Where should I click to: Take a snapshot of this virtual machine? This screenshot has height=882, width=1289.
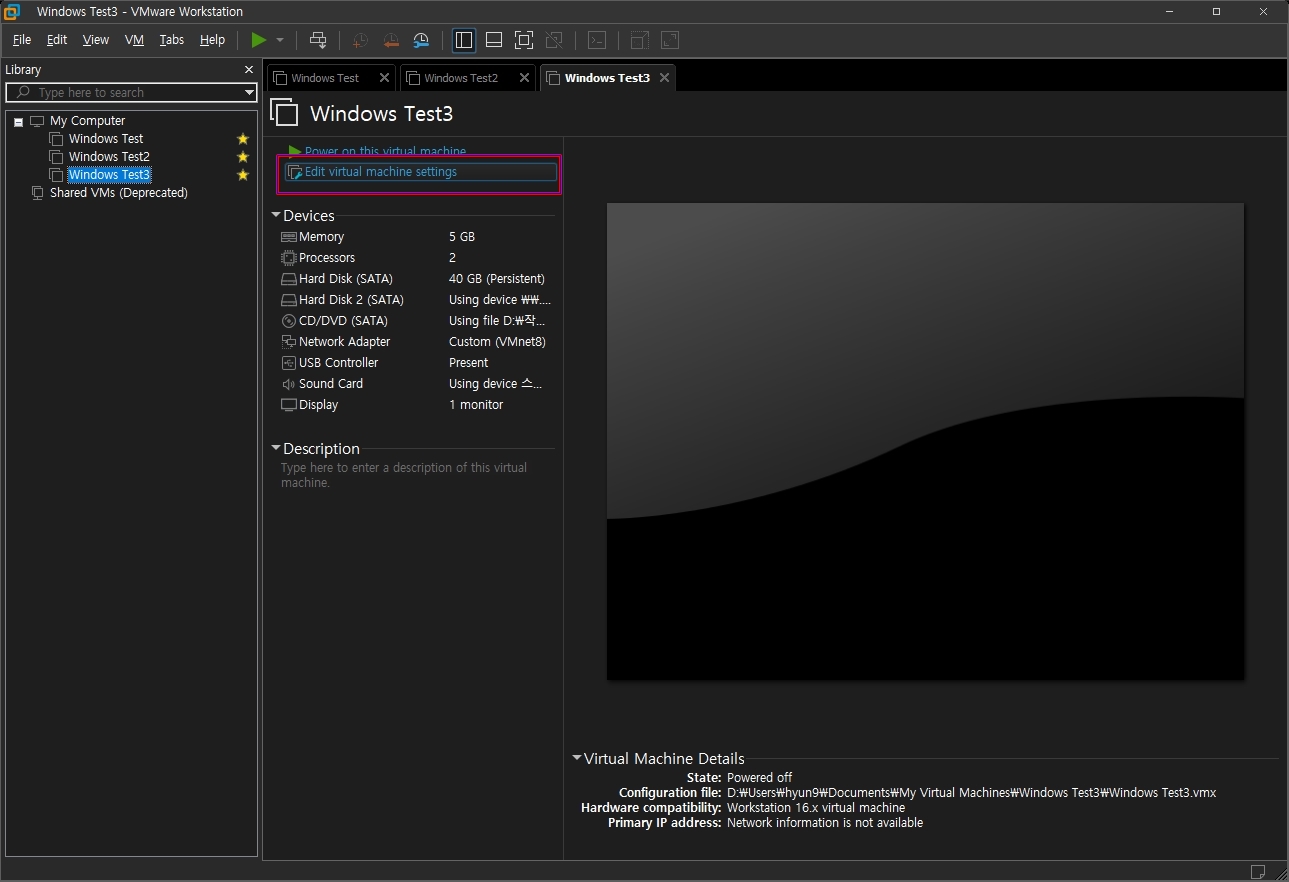[x=360, y=40]
